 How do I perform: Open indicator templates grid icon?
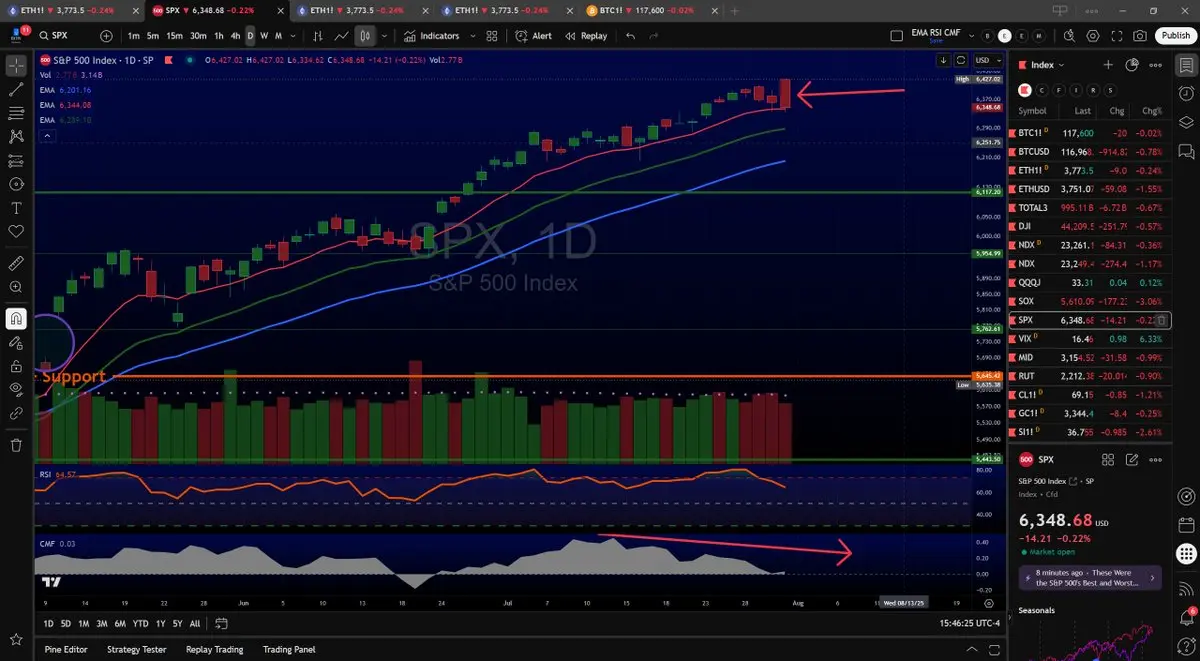pos(492,36)
